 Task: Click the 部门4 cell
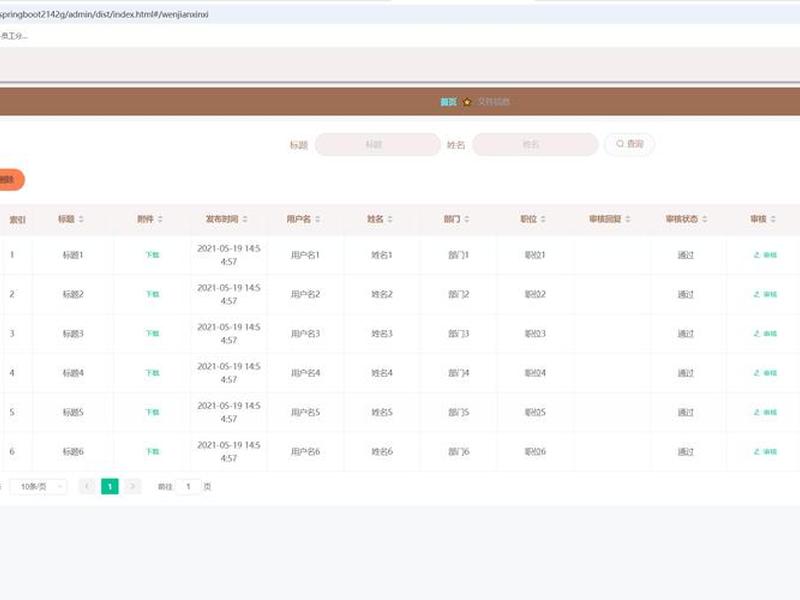[458, 373]
